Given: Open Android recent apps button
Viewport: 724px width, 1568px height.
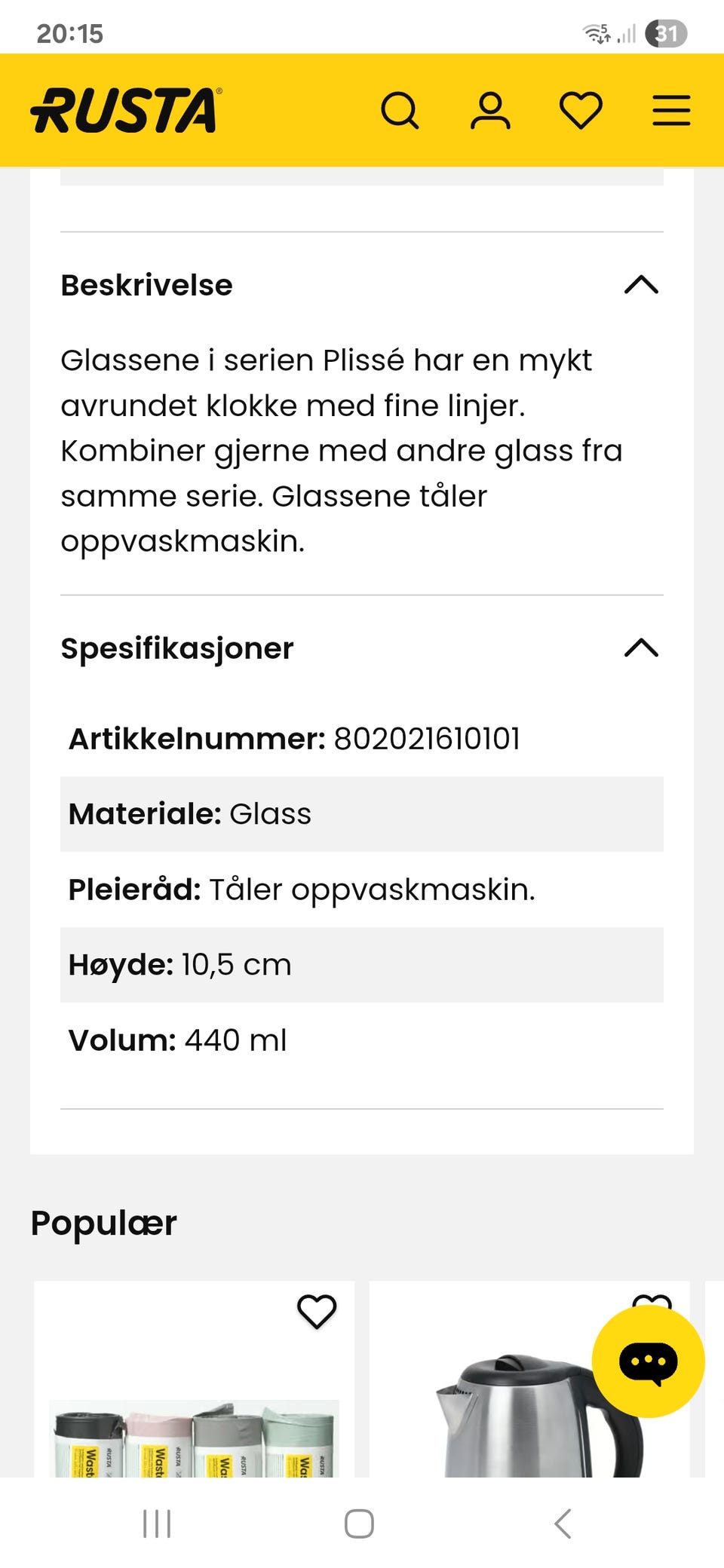Looking at the screenshot, I should (157, 1523).
